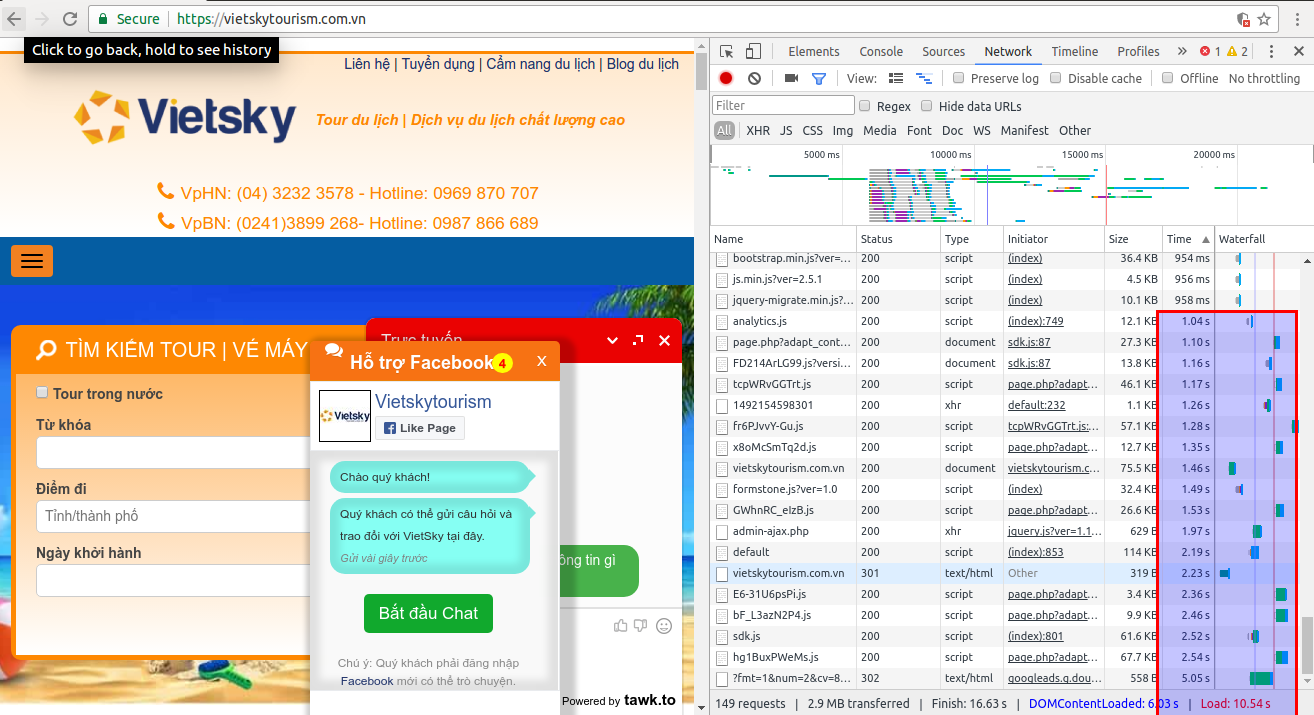Toggle the device toolbar icon
The height and width of the screenshot is (715, 1314).
pos(753,51)
